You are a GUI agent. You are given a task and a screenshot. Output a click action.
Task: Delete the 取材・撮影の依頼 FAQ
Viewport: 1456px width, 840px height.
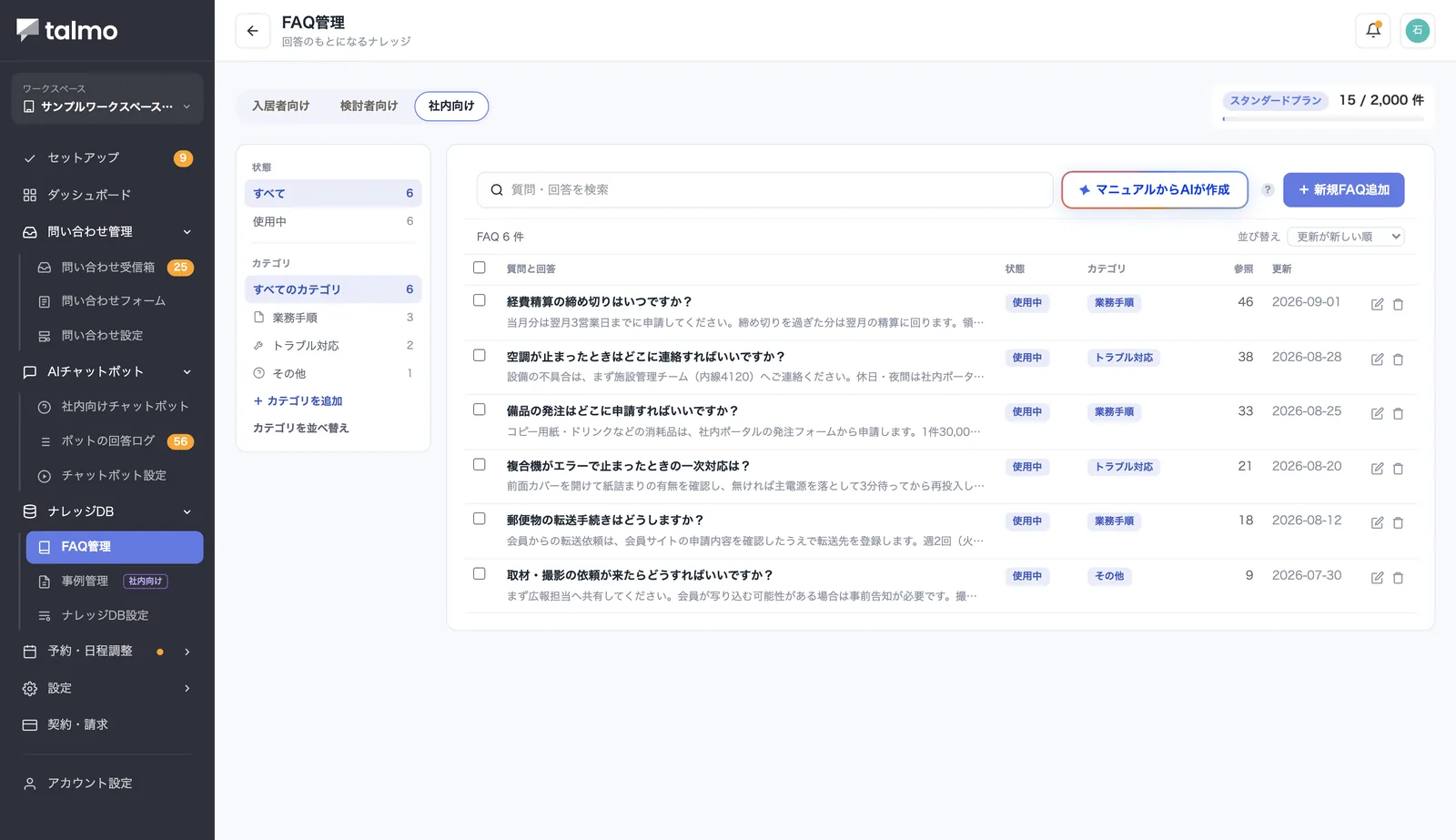(1398, 578)
